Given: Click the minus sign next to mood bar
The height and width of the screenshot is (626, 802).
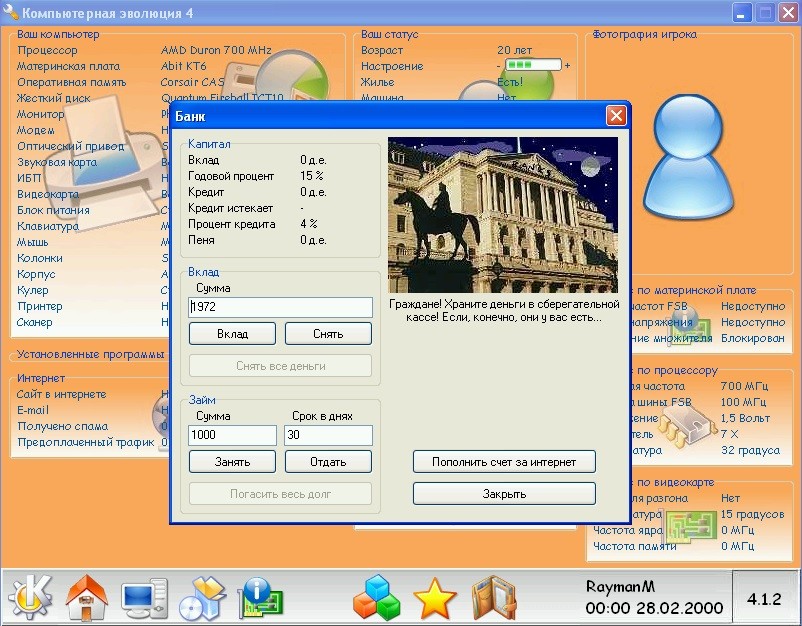Looking at the screenshot, I should click(x=498, y=65).
